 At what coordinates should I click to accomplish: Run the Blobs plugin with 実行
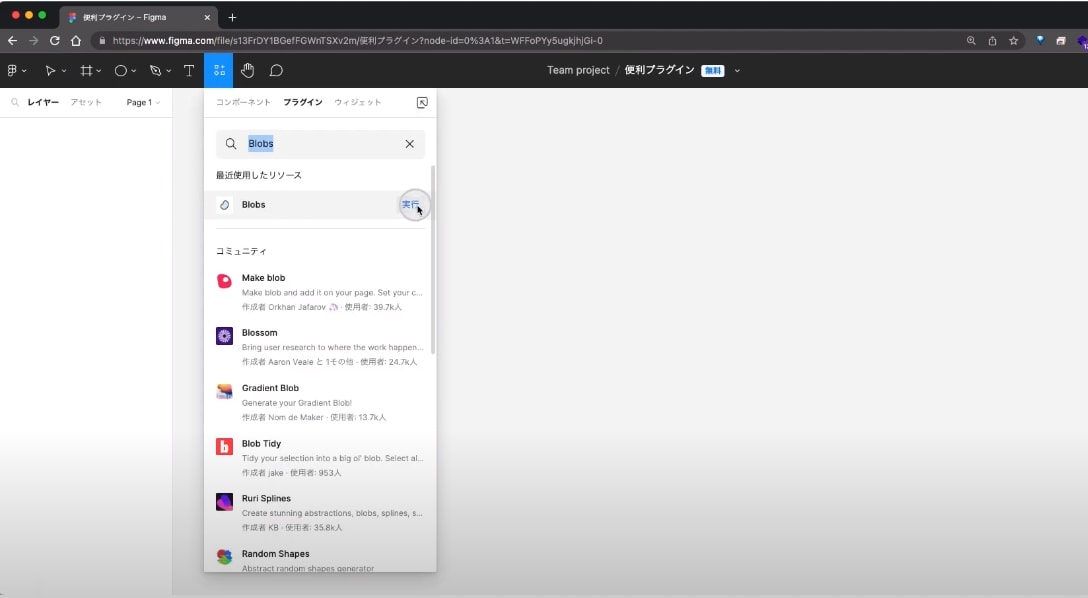tap(410, 205)
